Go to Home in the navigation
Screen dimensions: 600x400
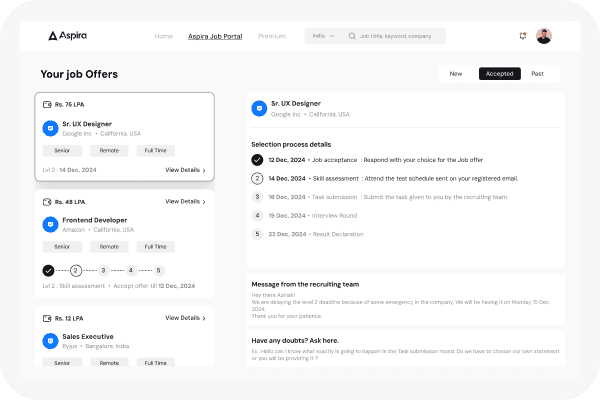[x=164, y=36]
